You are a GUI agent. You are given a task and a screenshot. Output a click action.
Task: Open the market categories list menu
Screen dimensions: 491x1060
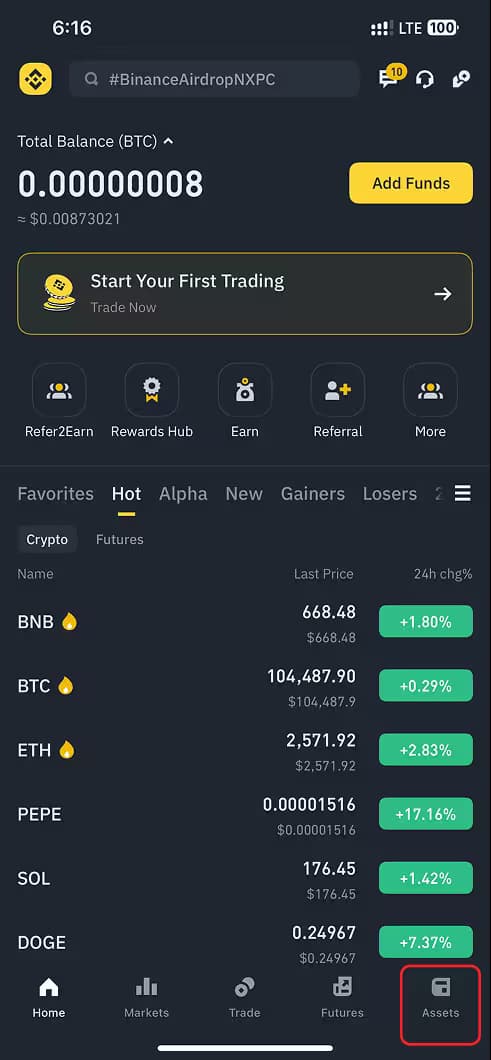(463, 493)
